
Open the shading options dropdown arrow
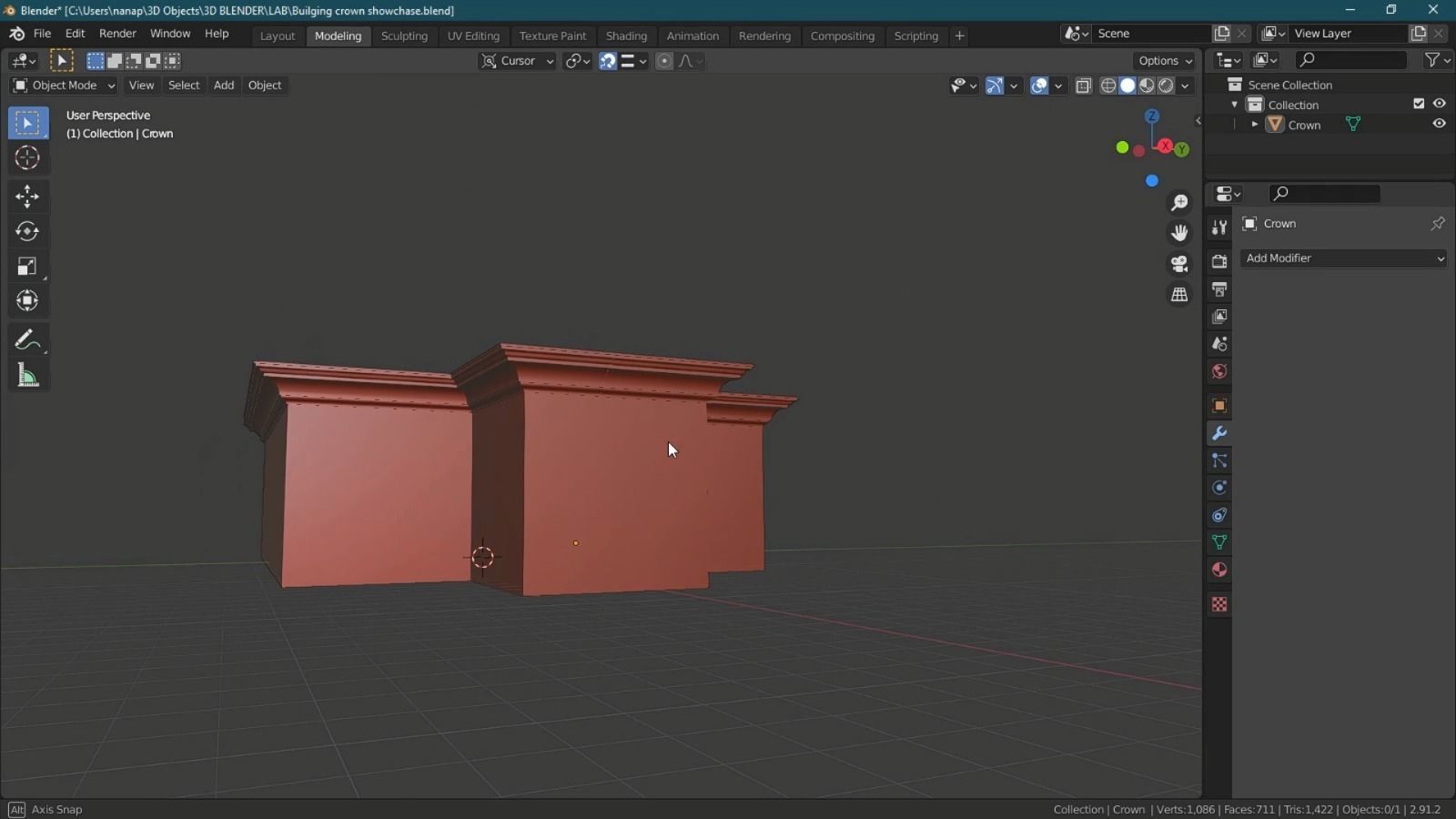1185,86
